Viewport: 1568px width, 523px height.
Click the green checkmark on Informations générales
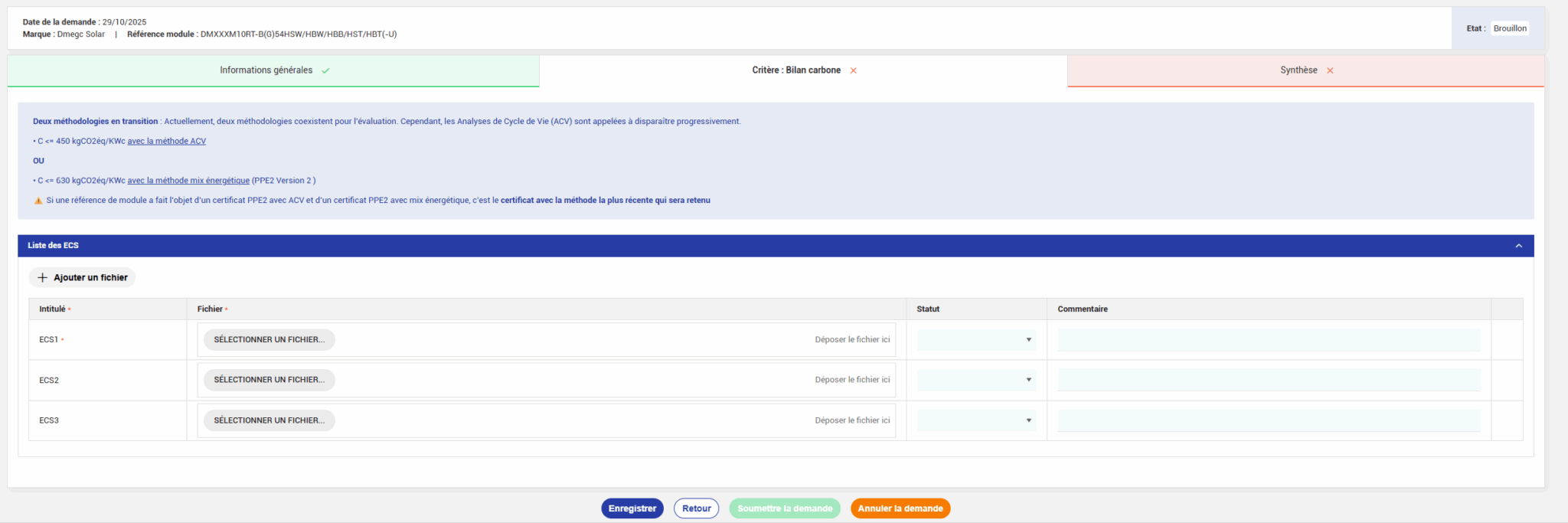(325, 70)
